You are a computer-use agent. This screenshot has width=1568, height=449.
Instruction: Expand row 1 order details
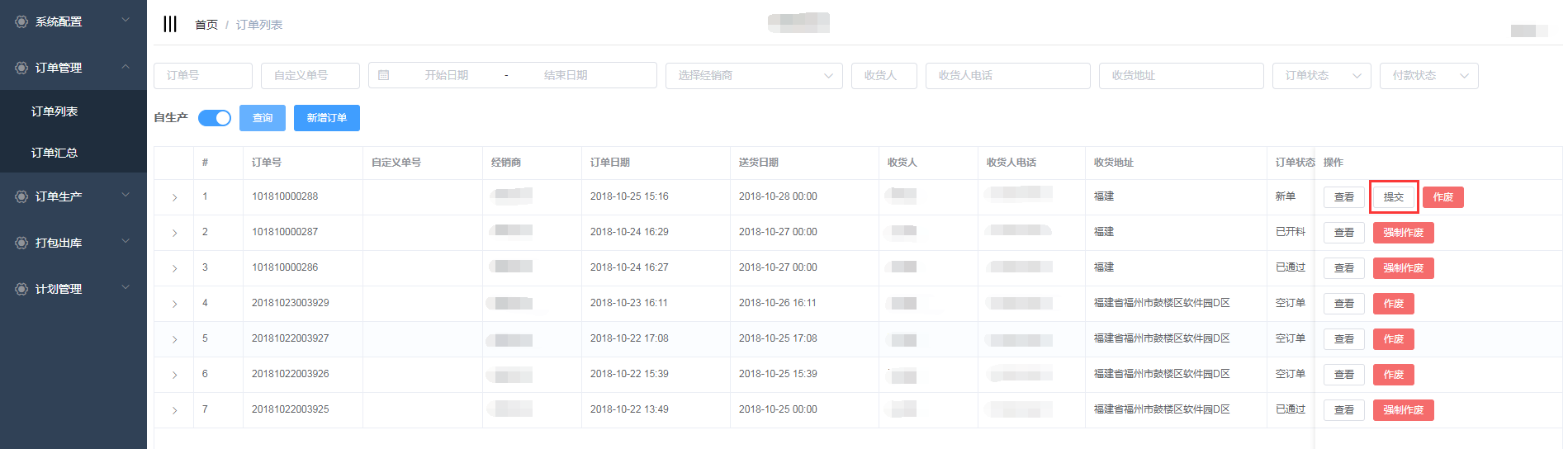(174, 197)
